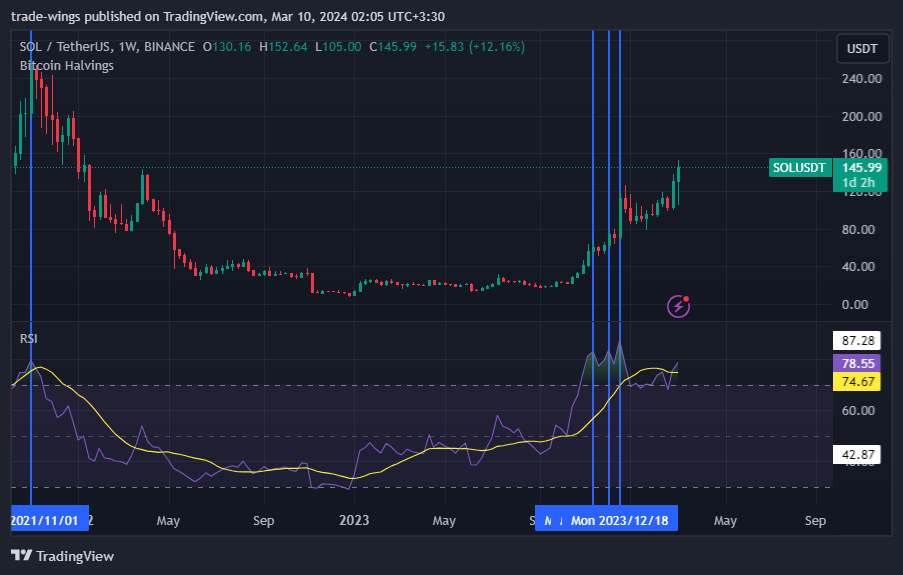
Task: Click the 42.87 RSI scale label
Action: (857, 455)
